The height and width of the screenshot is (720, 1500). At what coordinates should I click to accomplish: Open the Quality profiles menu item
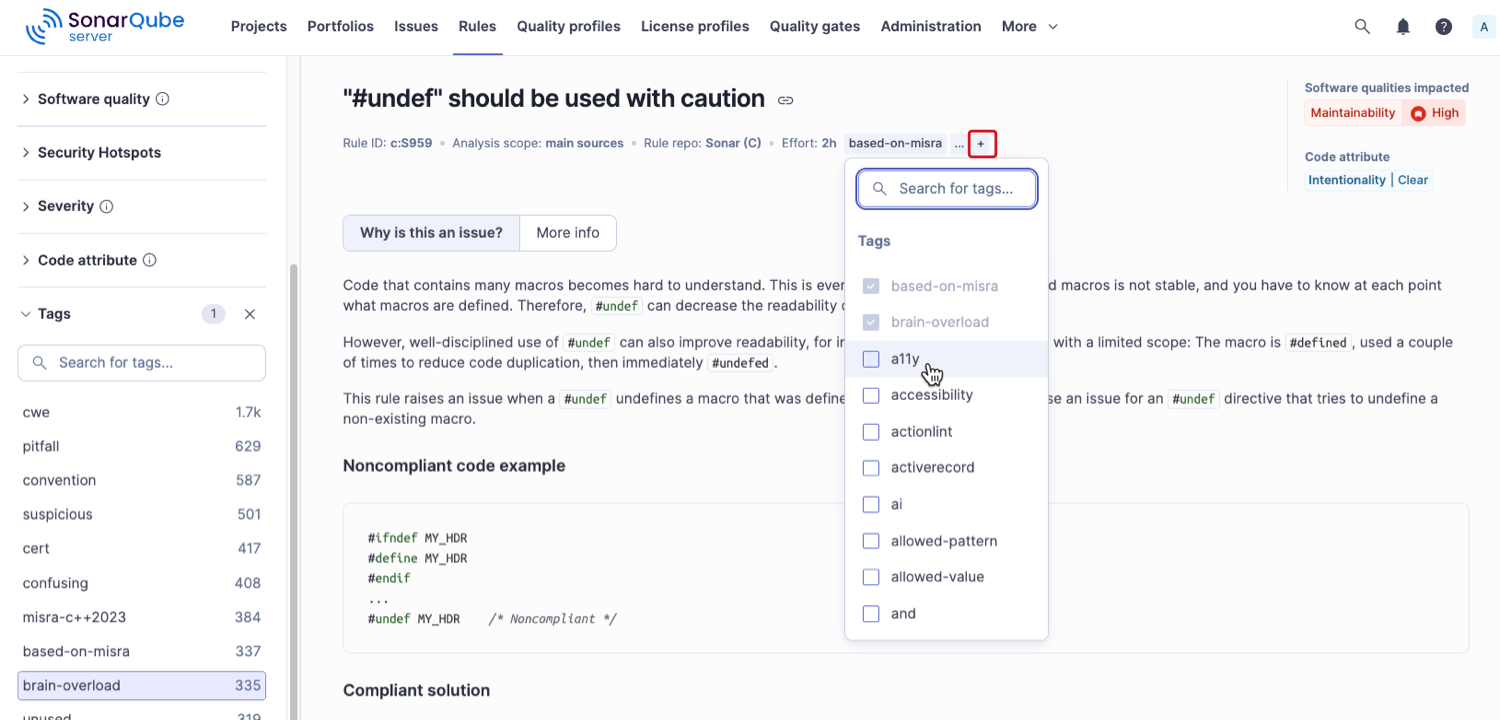568,27
